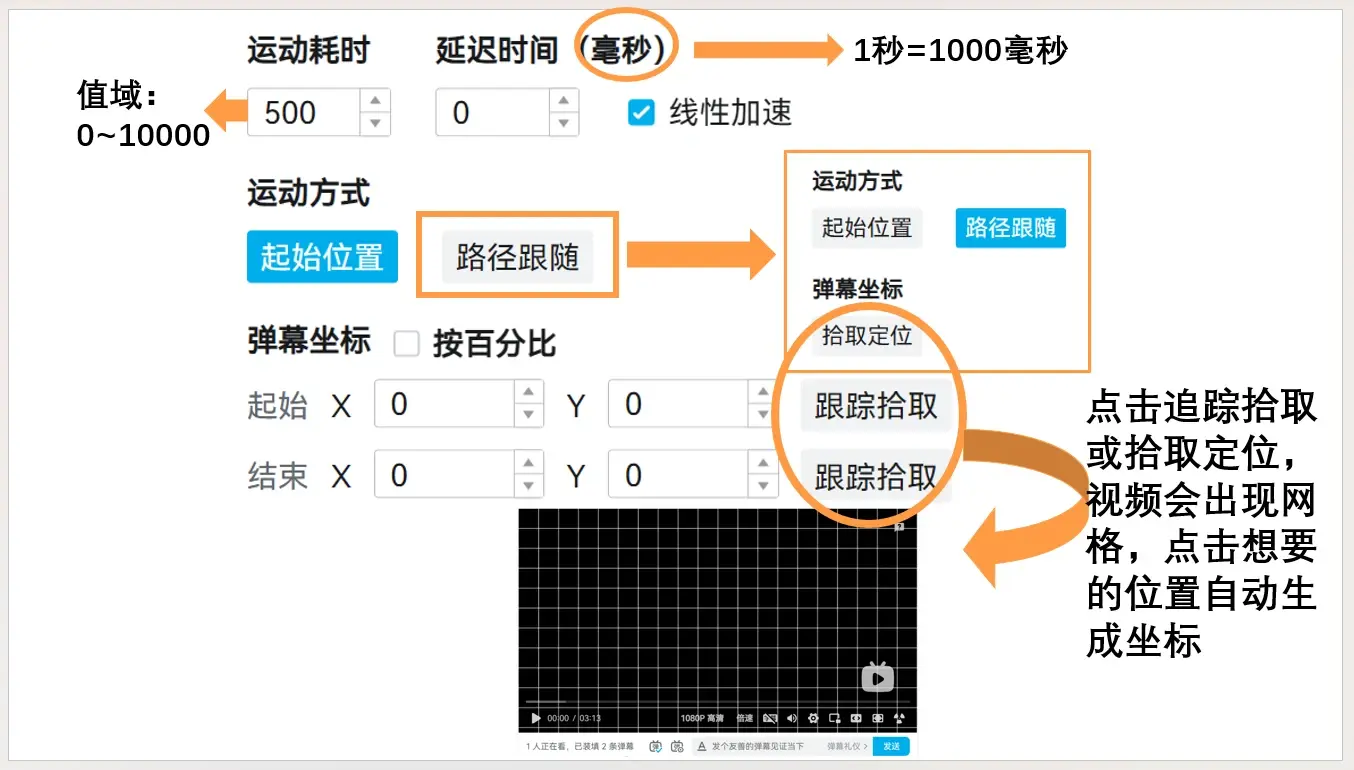Open the danmaku settings icon beside the input
The height and width of the screenshot is (770, 1354).
point(677,746)
